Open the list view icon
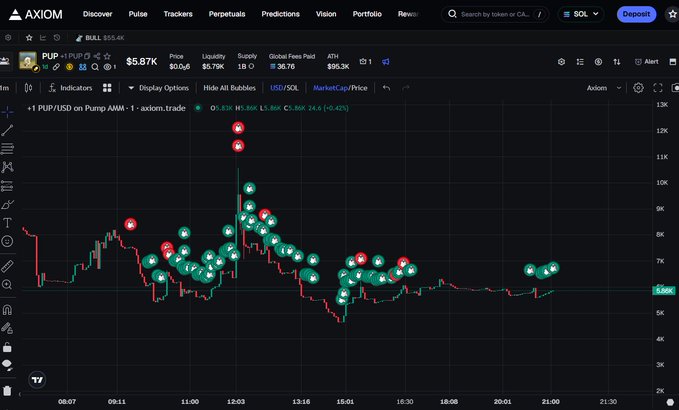This screenshot has width=679, height=410. coord(580,62)
